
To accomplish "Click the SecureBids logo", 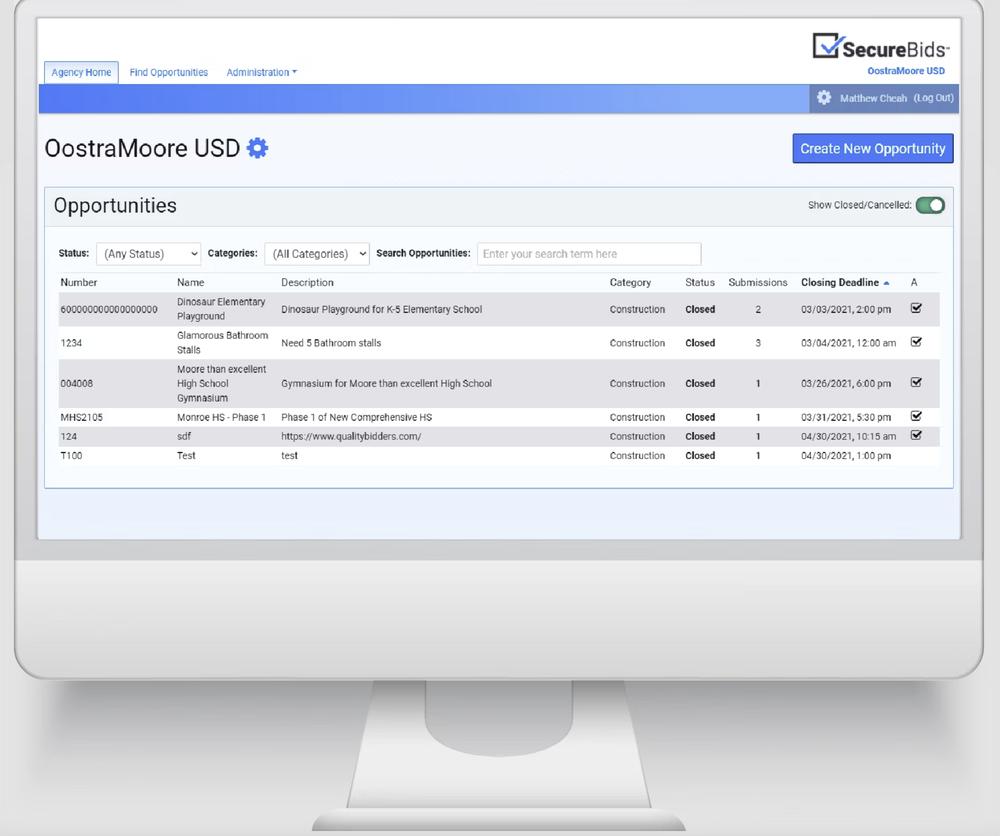I will coord(881,47).
